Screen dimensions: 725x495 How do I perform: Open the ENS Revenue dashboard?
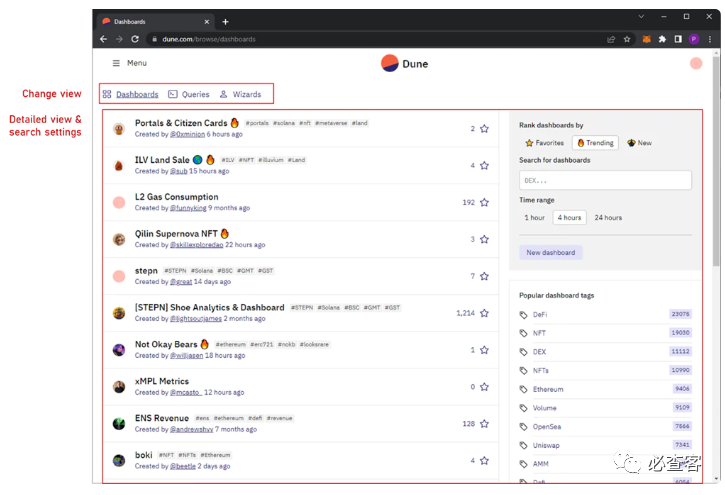[162, 418]
